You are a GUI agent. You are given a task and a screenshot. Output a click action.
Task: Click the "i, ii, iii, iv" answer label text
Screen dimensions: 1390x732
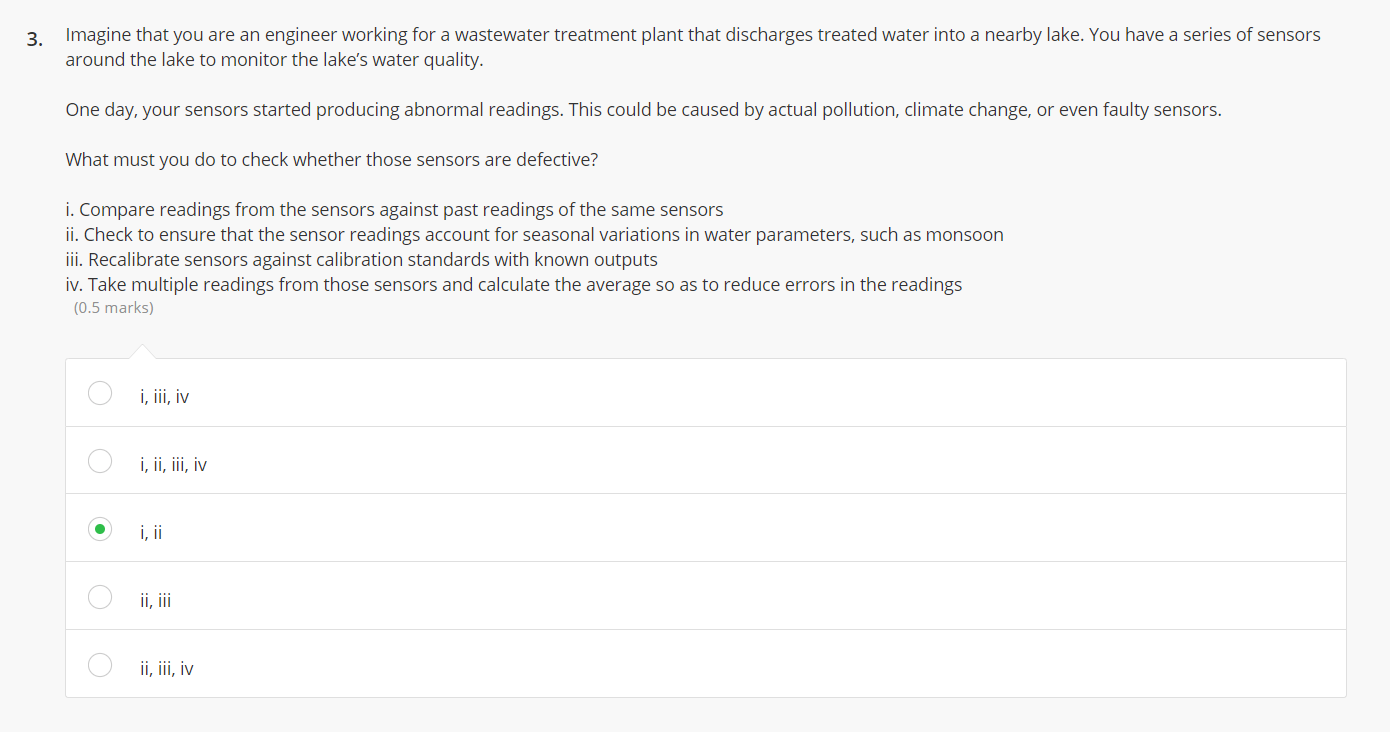coord(174,465)
